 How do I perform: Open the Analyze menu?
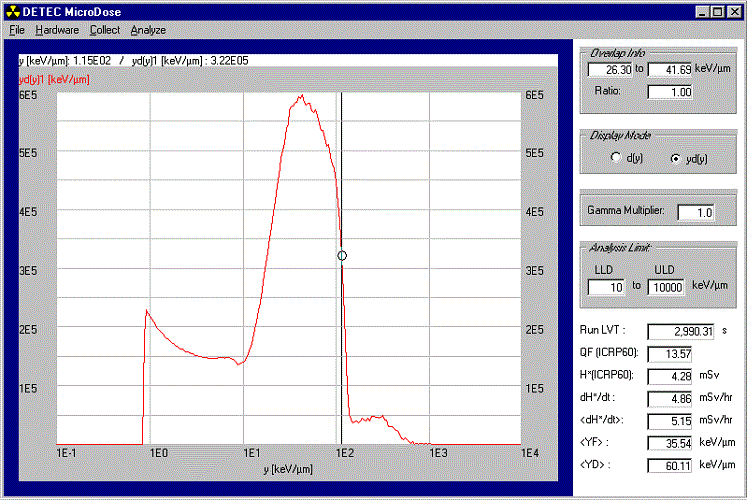coord(148,30)
